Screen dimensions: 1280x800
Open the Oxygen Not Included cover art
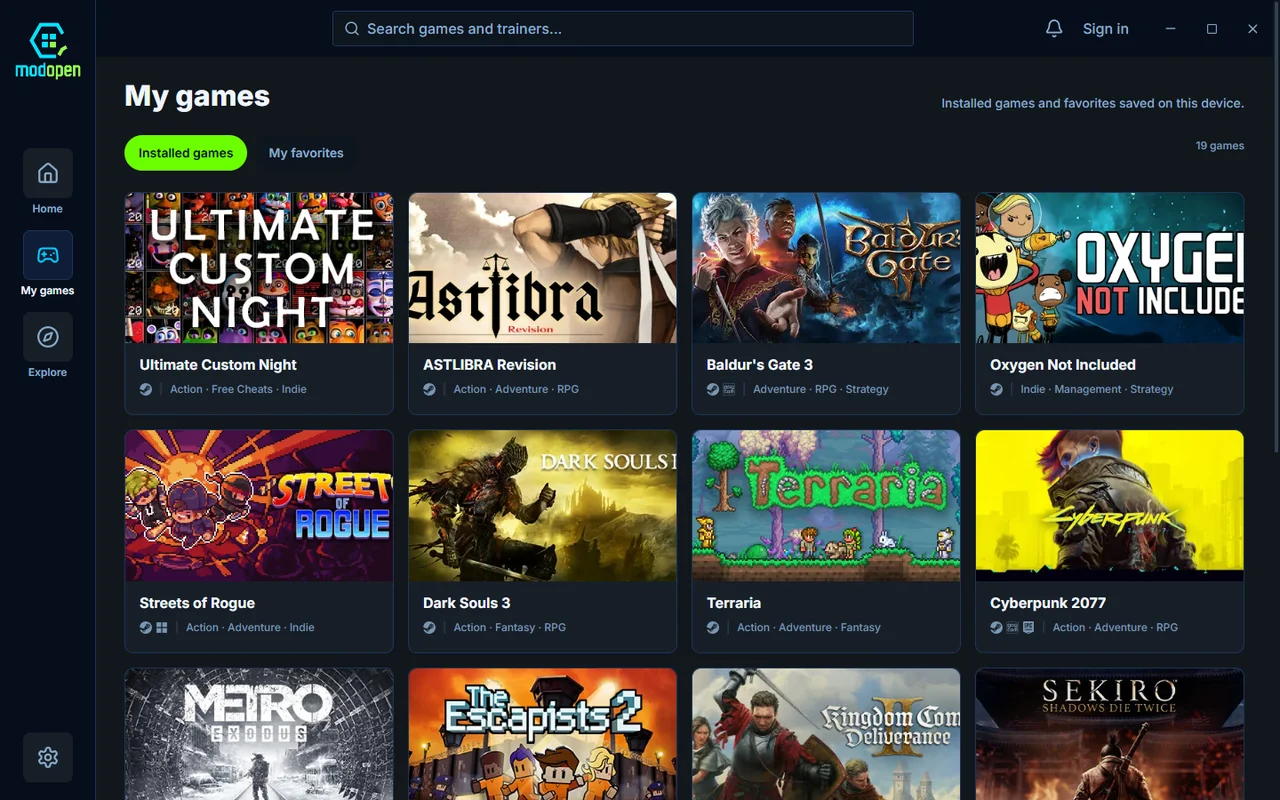[1110, 268]
